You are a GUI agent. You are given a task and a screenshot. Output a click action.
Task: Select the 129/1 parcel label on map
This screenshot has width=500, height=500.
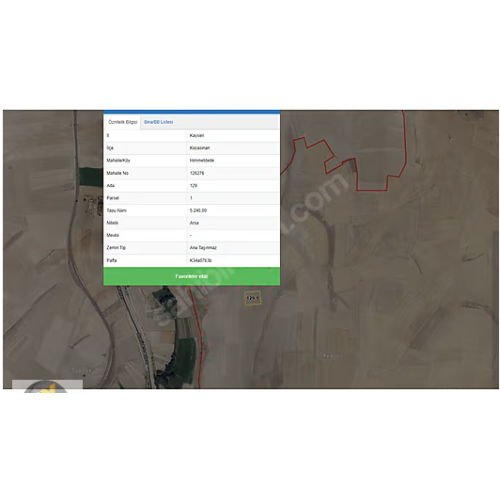click(x=252, y=298)
